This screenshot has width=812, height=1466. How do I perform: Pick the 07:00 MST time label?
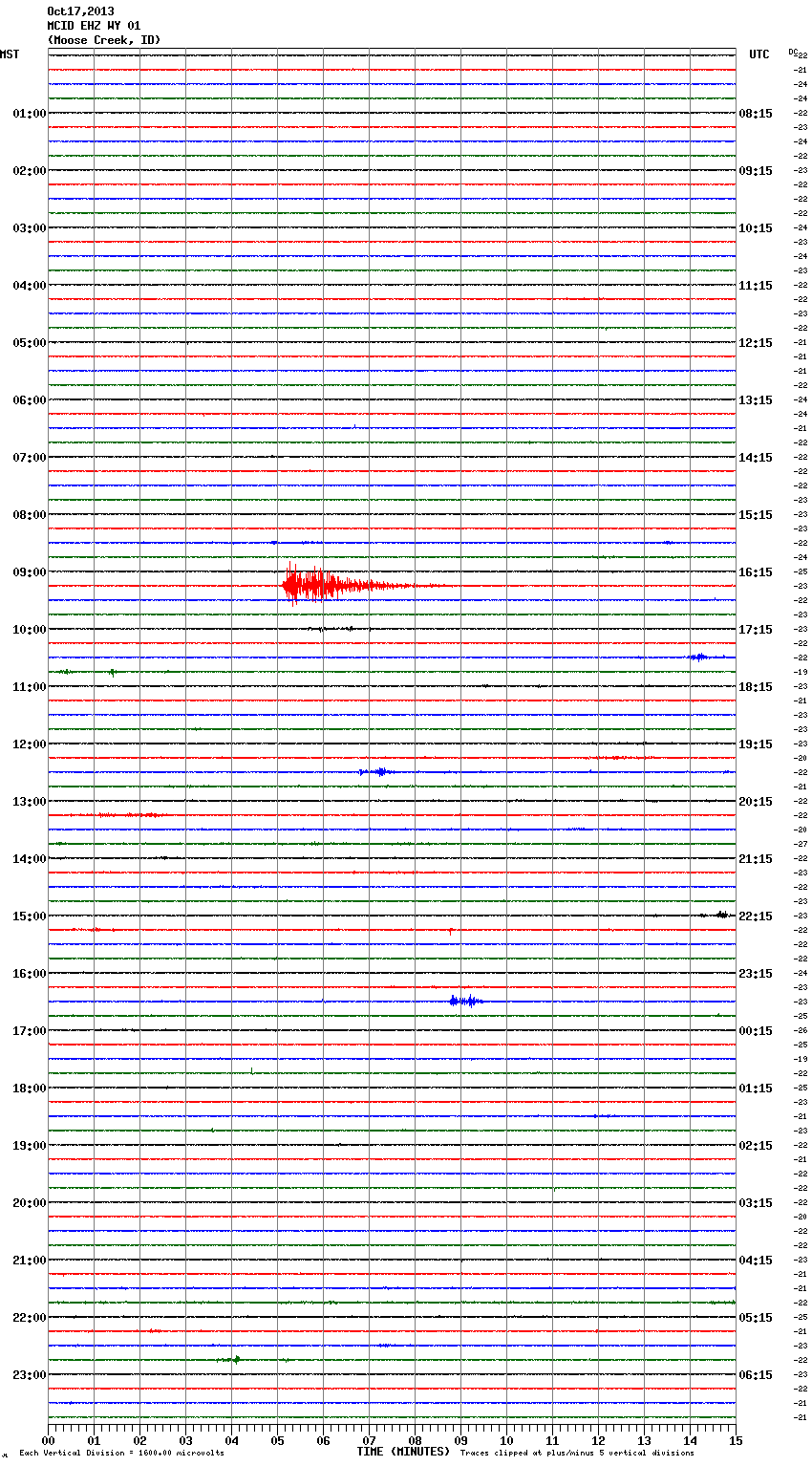30,458
